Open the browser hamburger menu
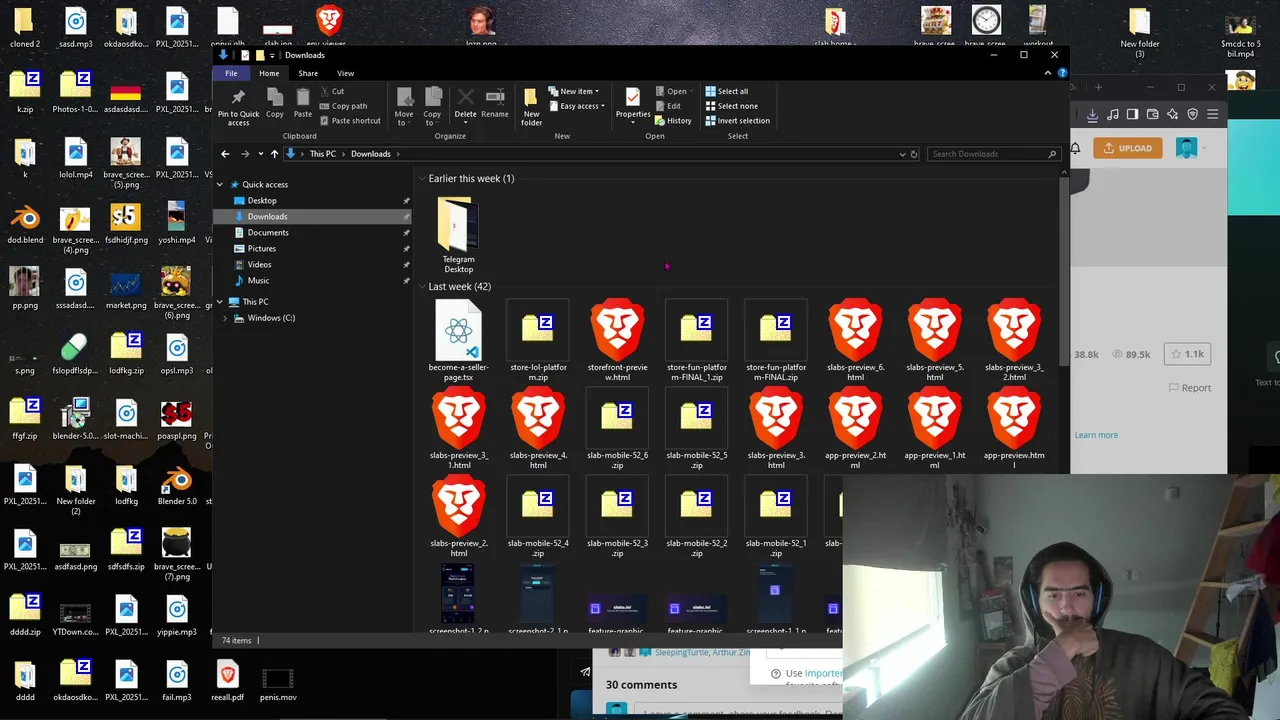This screenshot has width=1280, height=720. [1212, 115]
